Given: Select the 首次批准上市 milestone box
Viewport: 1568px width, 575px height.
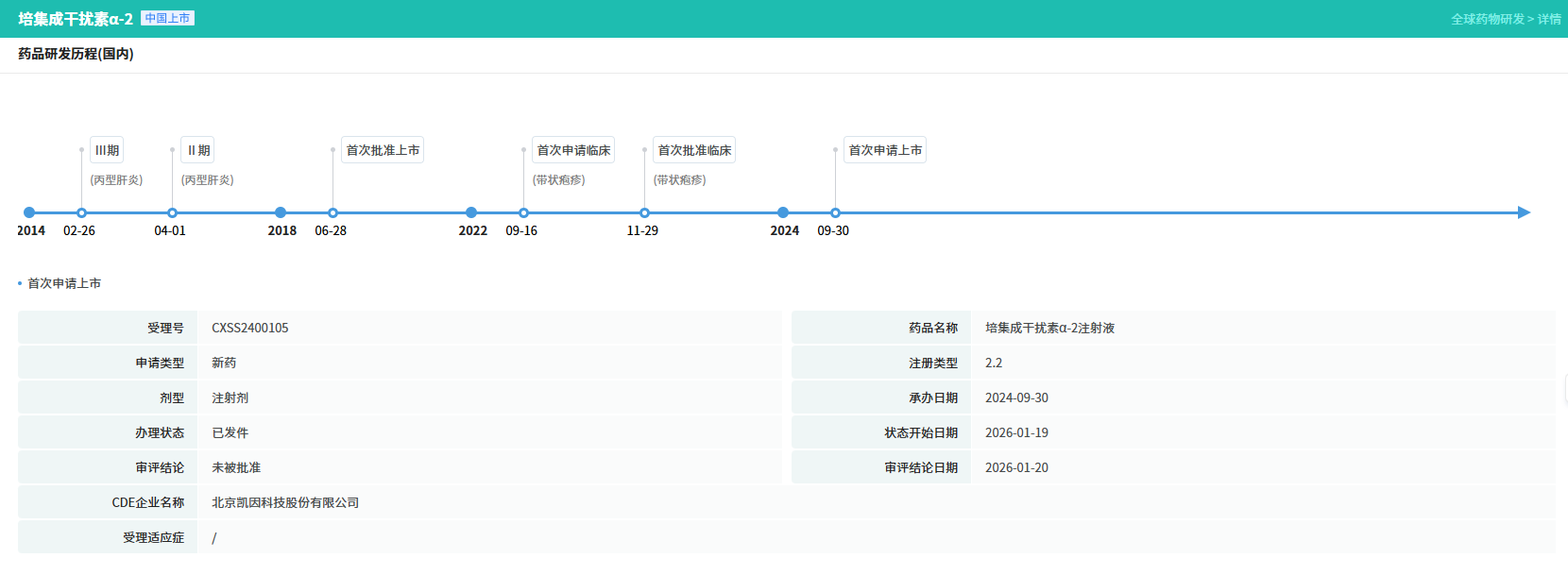Looking at the screenshot, I should [x=383, y=150].
